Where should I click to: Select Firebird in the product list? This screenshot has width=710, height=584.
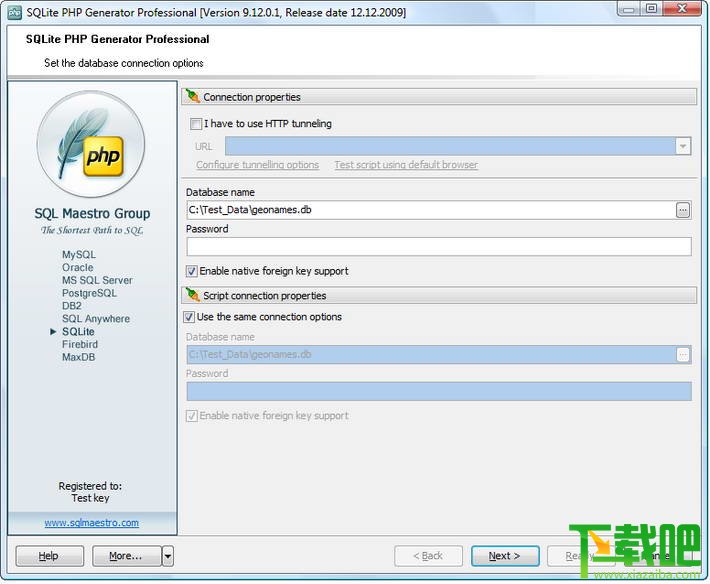click(x=80, y=345)
